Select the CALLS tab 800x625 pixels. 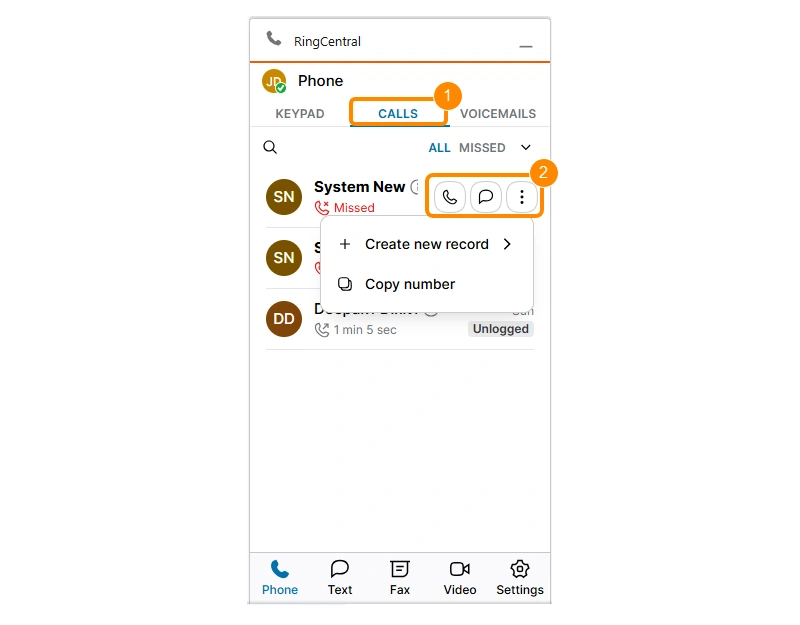click(x=398, y=114)
